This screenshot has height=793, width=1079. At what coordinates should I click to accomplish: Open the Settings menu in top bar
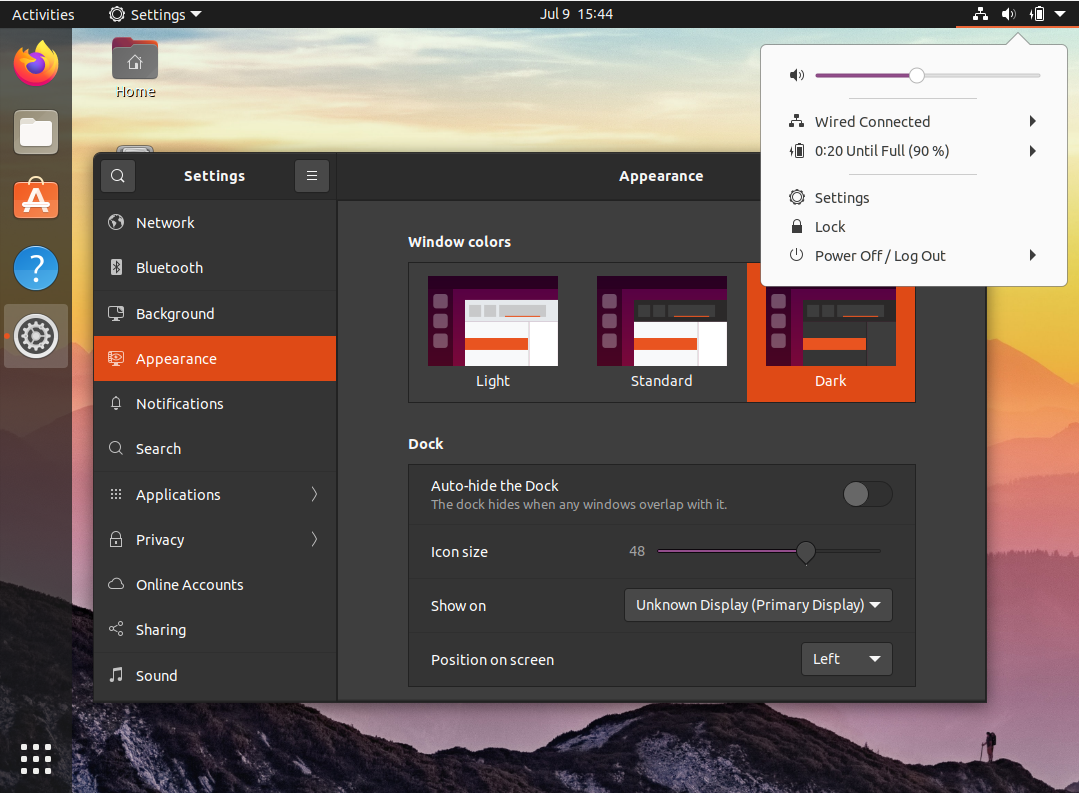click(155, 14)
